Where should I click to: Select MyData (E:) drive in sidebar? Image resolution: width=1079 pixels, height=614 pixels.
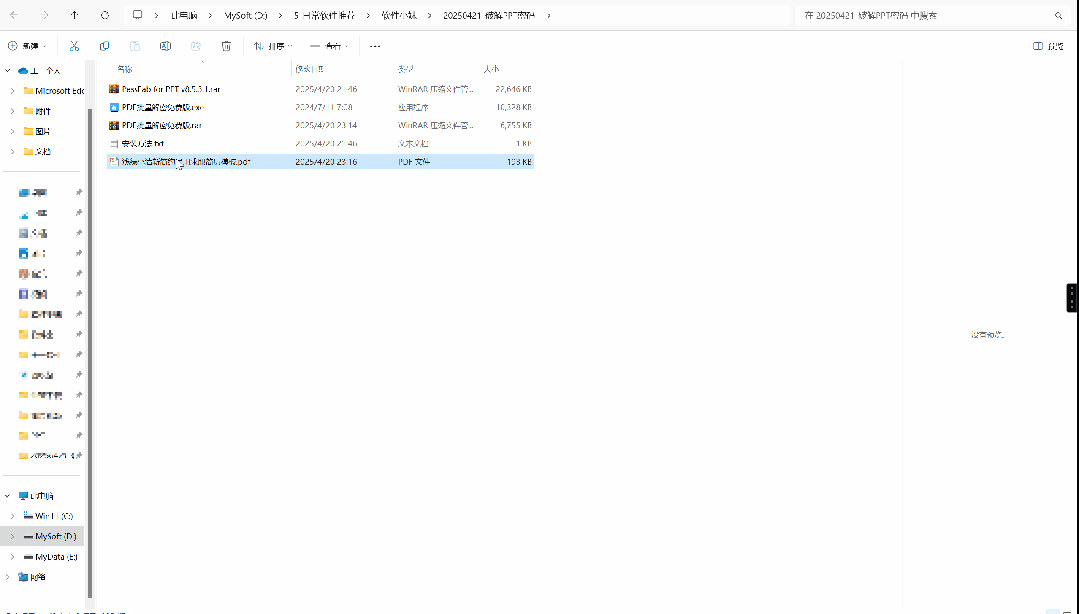(55, 556)
